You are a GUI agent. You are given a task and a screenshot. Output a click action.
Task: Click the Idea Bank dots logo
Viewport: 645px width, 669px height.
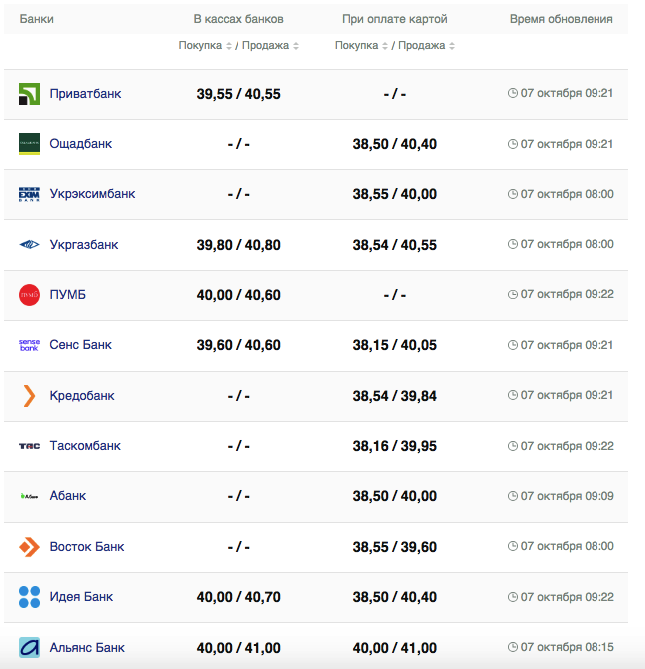click(x=29, y=597)
